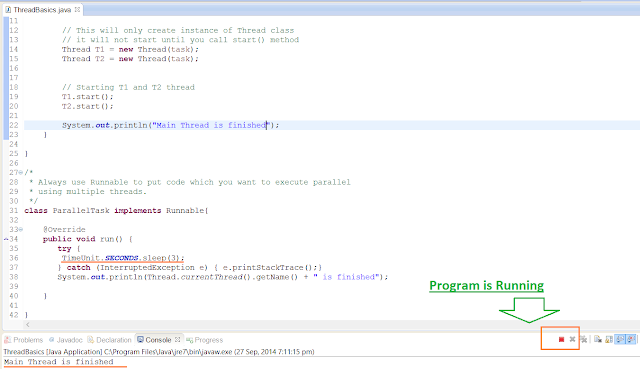Place cursor on 'T1.start();' line
Image resolution: width=640 pixels, height=369 pixels.
click(x=87, y=97)
